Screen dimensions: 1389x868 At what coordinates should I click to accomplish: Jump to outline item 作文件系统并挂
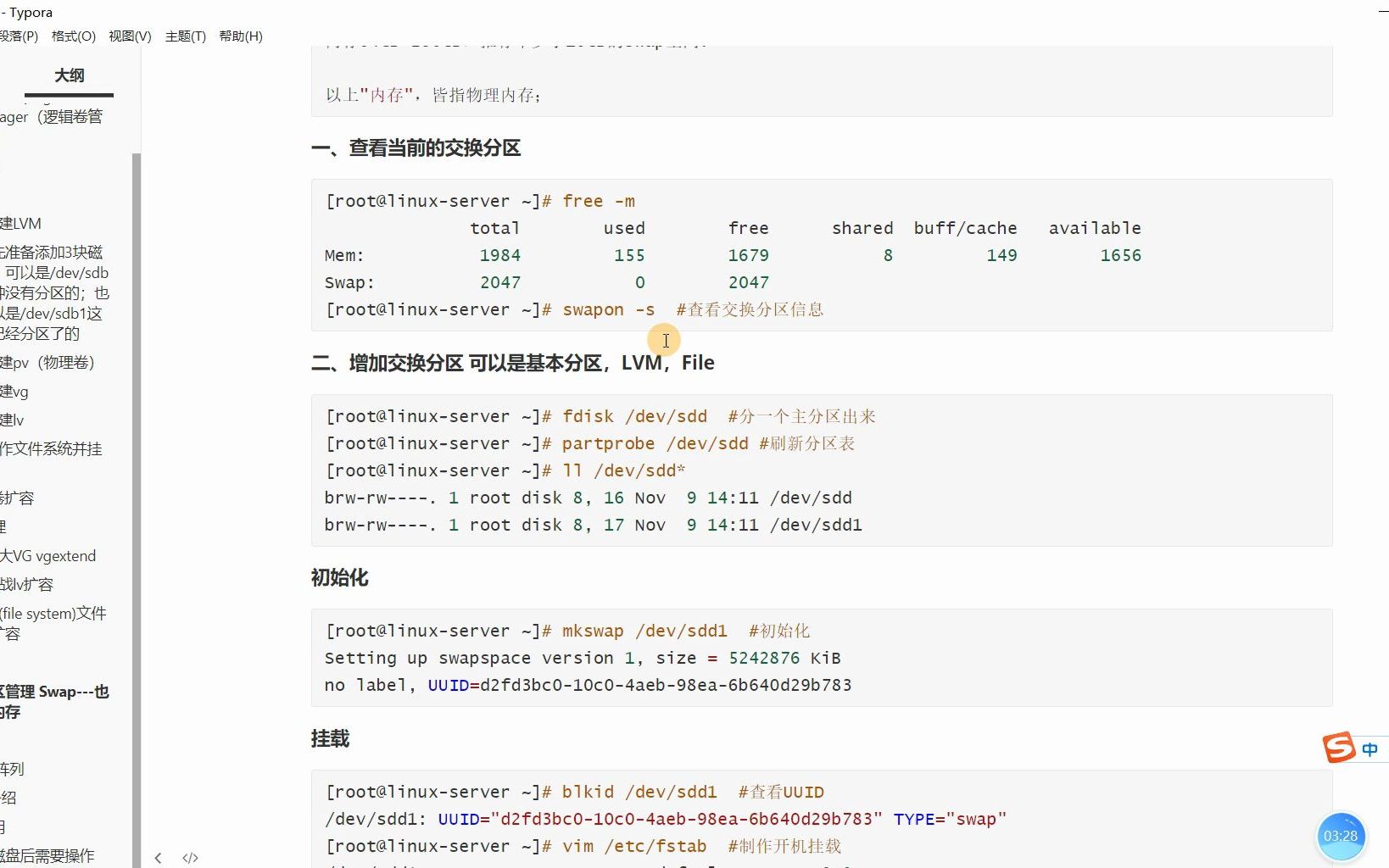pyautogui.click(x=51, y=448)
